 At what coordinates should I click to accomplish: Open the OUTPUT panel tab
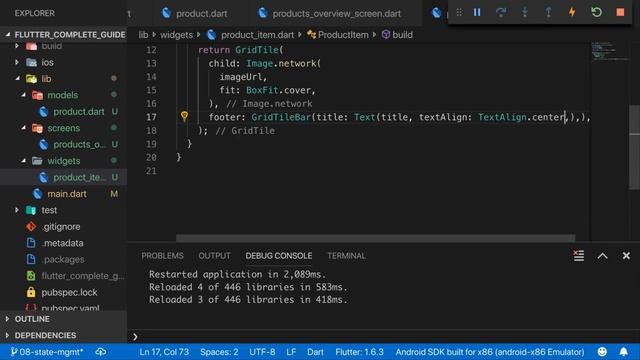[214, 256]
